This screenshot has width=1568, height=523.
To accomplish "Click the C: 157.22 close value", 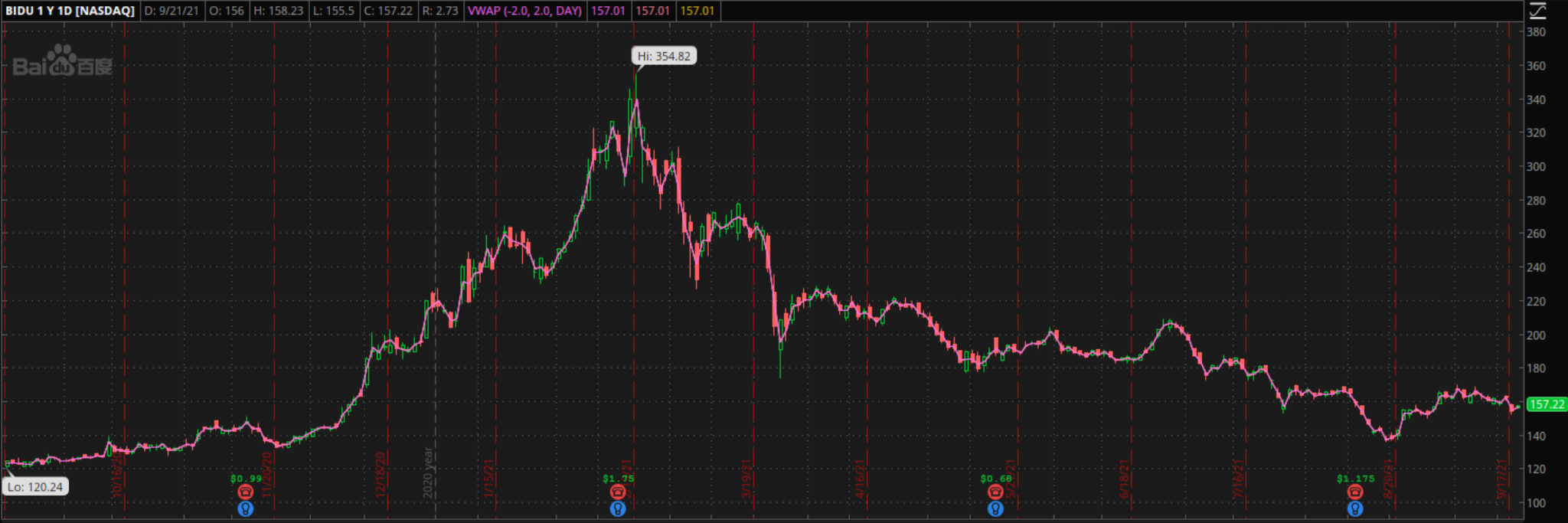I will coord(388,11).
